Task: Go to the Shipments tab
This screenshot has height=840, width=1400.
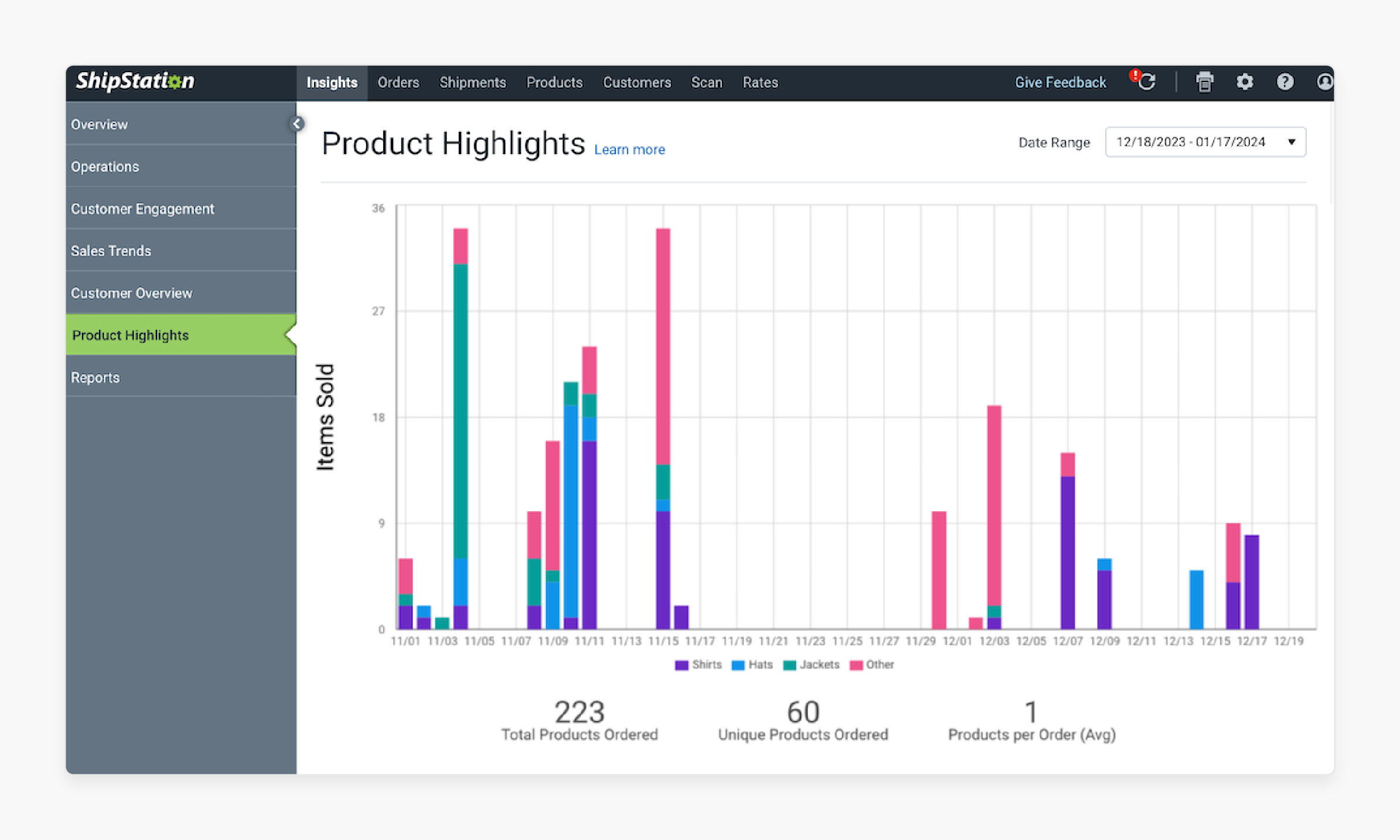Action: click(x=472, y=83)
